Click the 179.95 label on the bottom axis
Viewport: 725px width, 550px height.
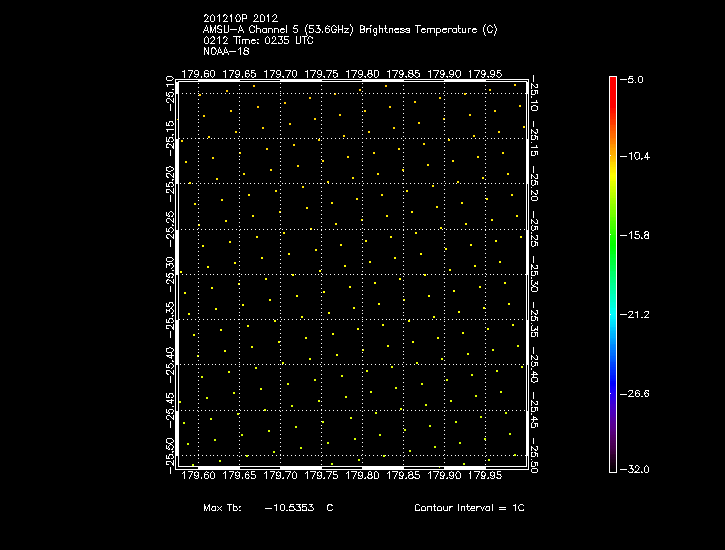tap(486, 477)
